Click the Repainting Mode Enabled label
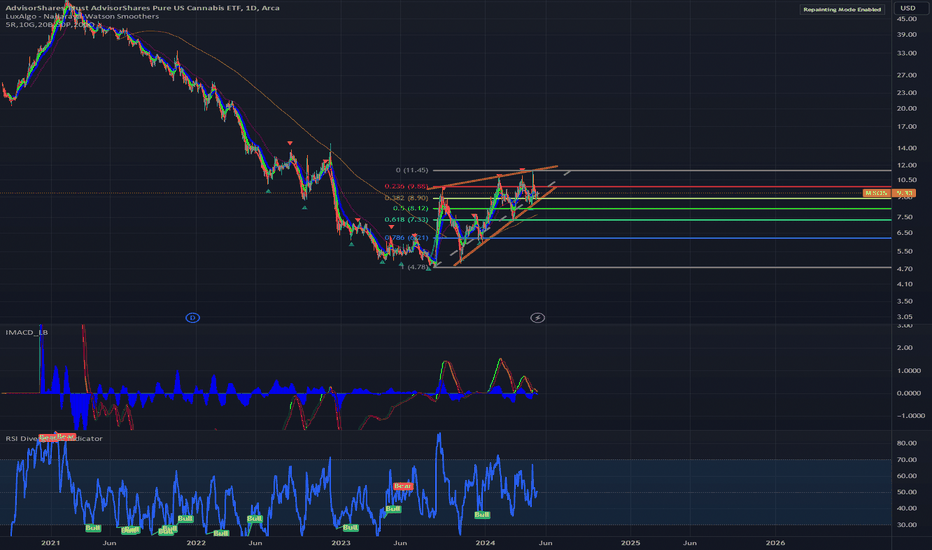The width and height of the screenshot is (932, 550). (x=842, y=10)
